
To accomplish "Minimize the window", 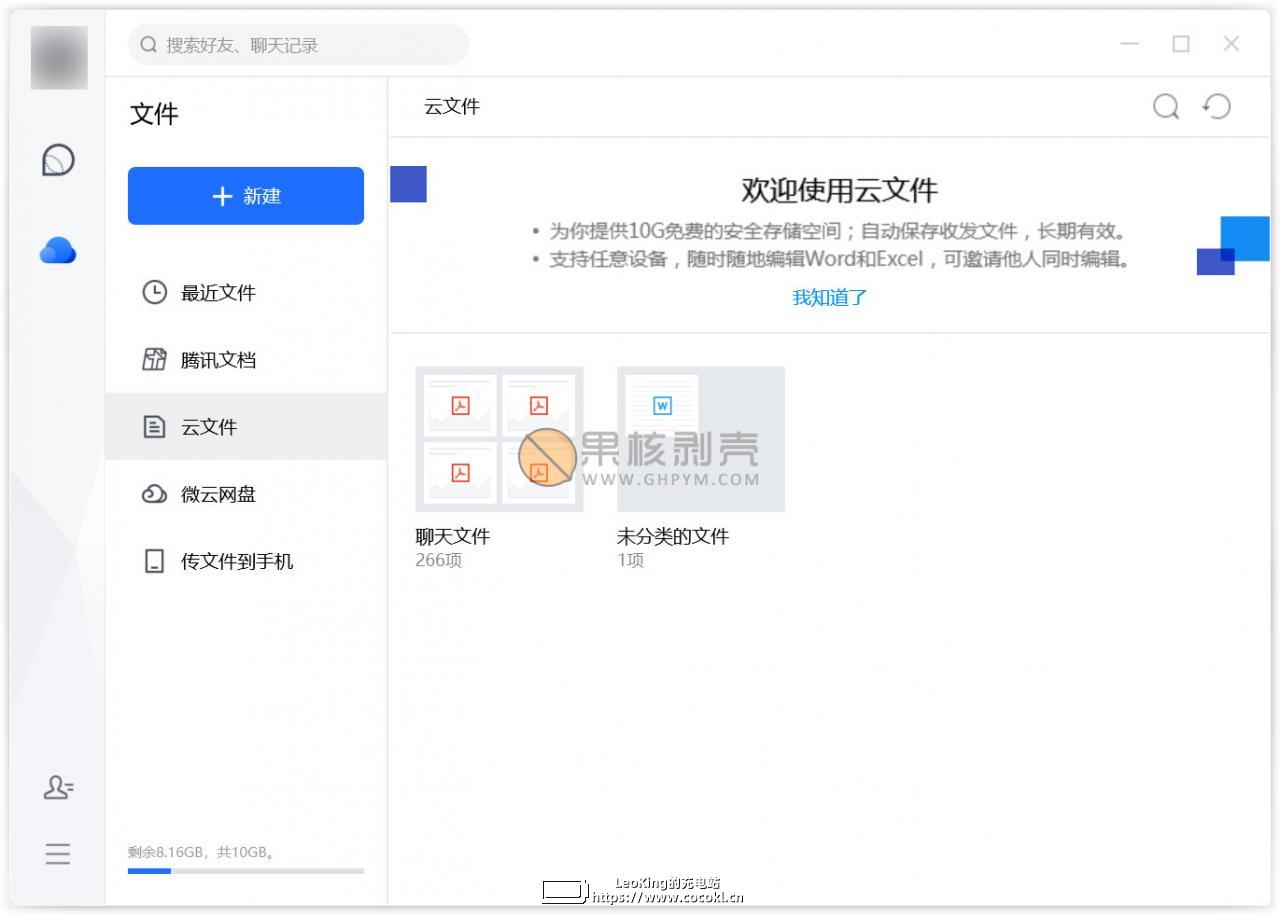I will click(1129, 44).
